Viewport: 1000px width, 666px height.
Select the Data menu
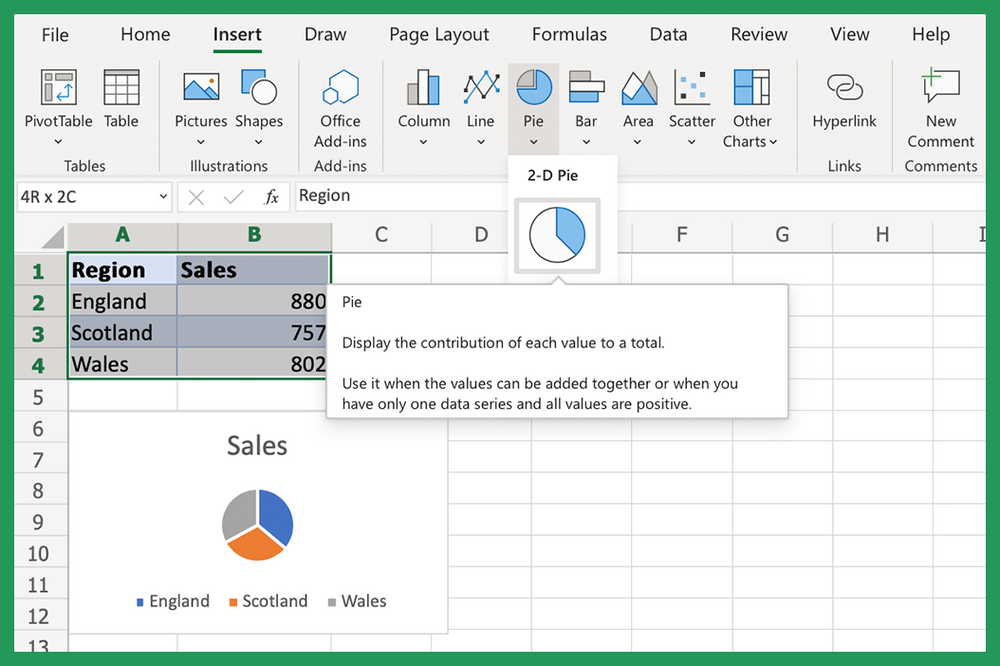click(668, 34)
